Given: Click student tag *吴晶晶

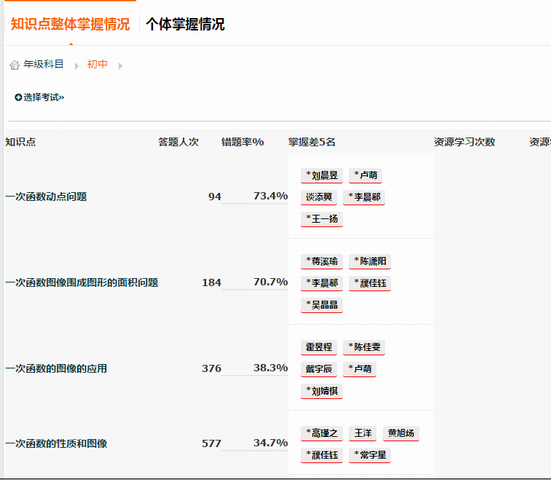Looking at the screenshot, I should click(x=322, y=305).
